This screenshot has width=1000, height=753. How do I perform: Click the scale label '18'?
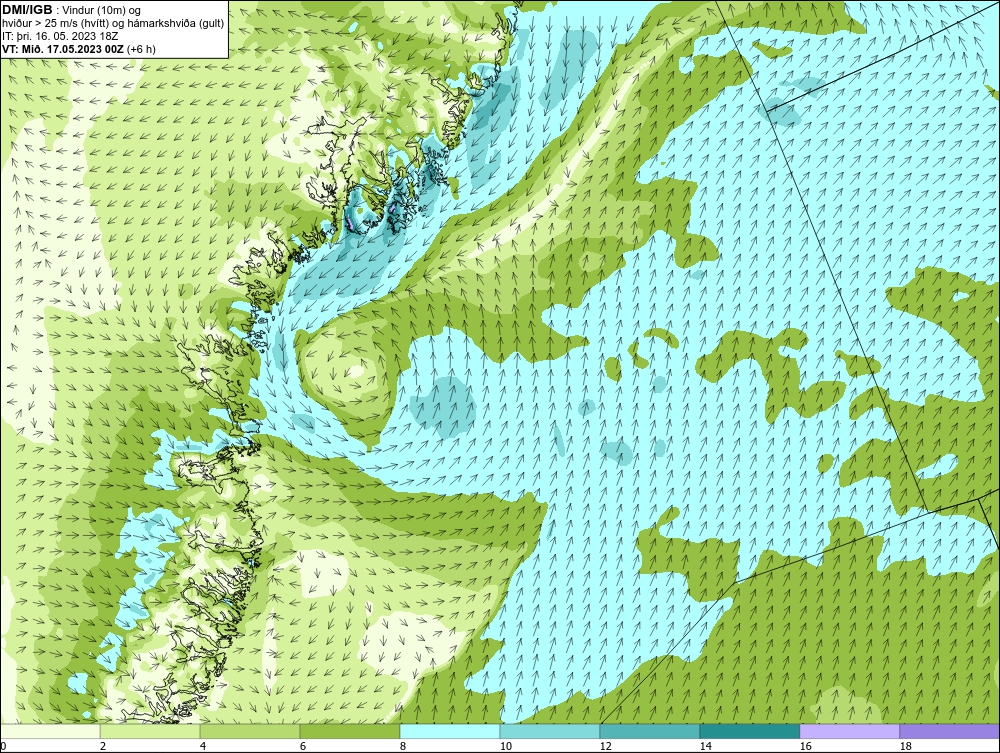[x=906, y=746]
